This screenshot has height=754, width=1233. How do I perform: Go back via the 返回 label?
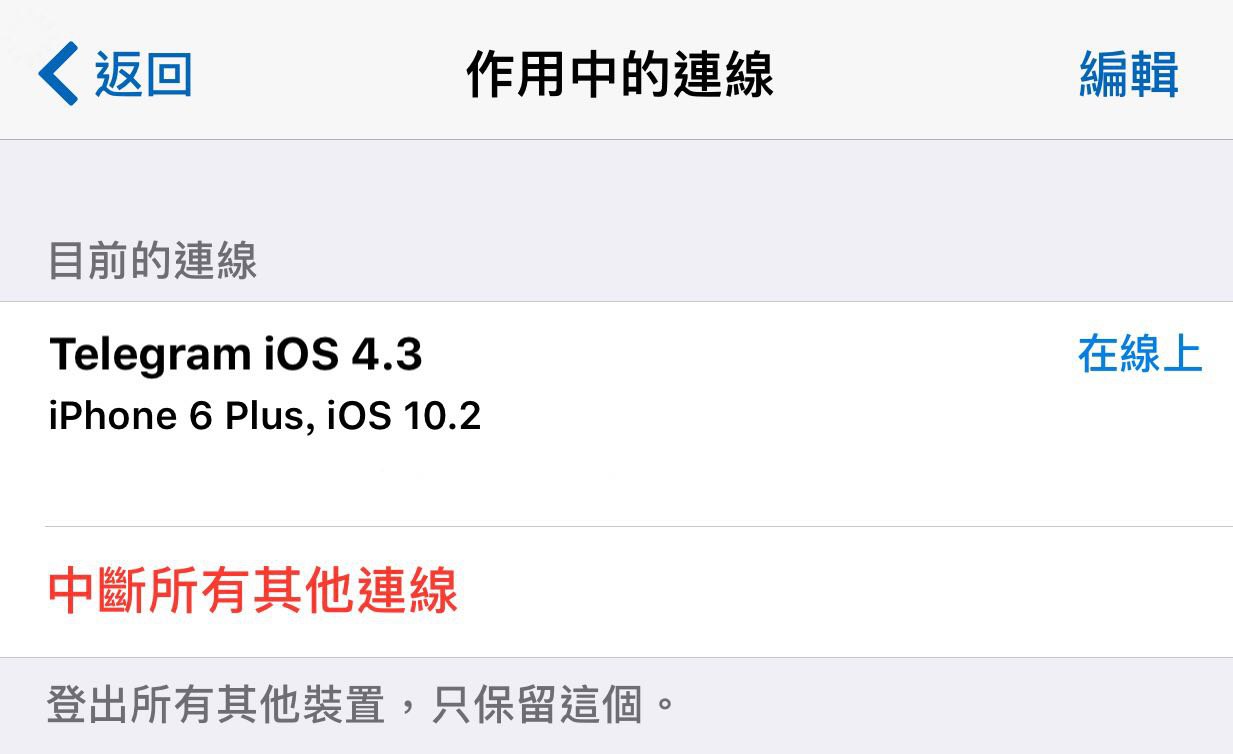point(143,75)
